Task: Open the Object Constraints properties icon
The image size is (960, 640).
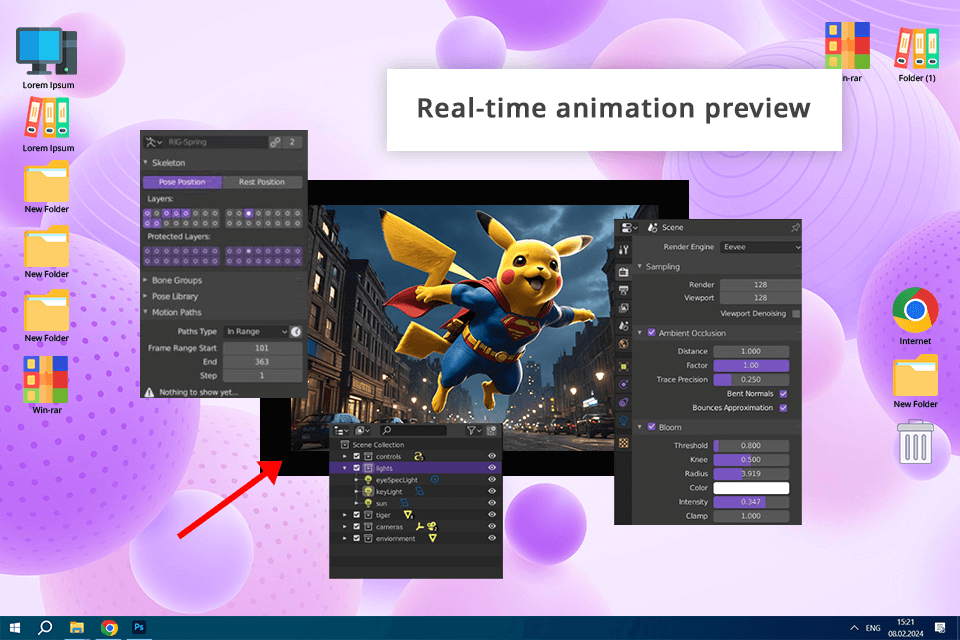Action: [x=623, y=402]
